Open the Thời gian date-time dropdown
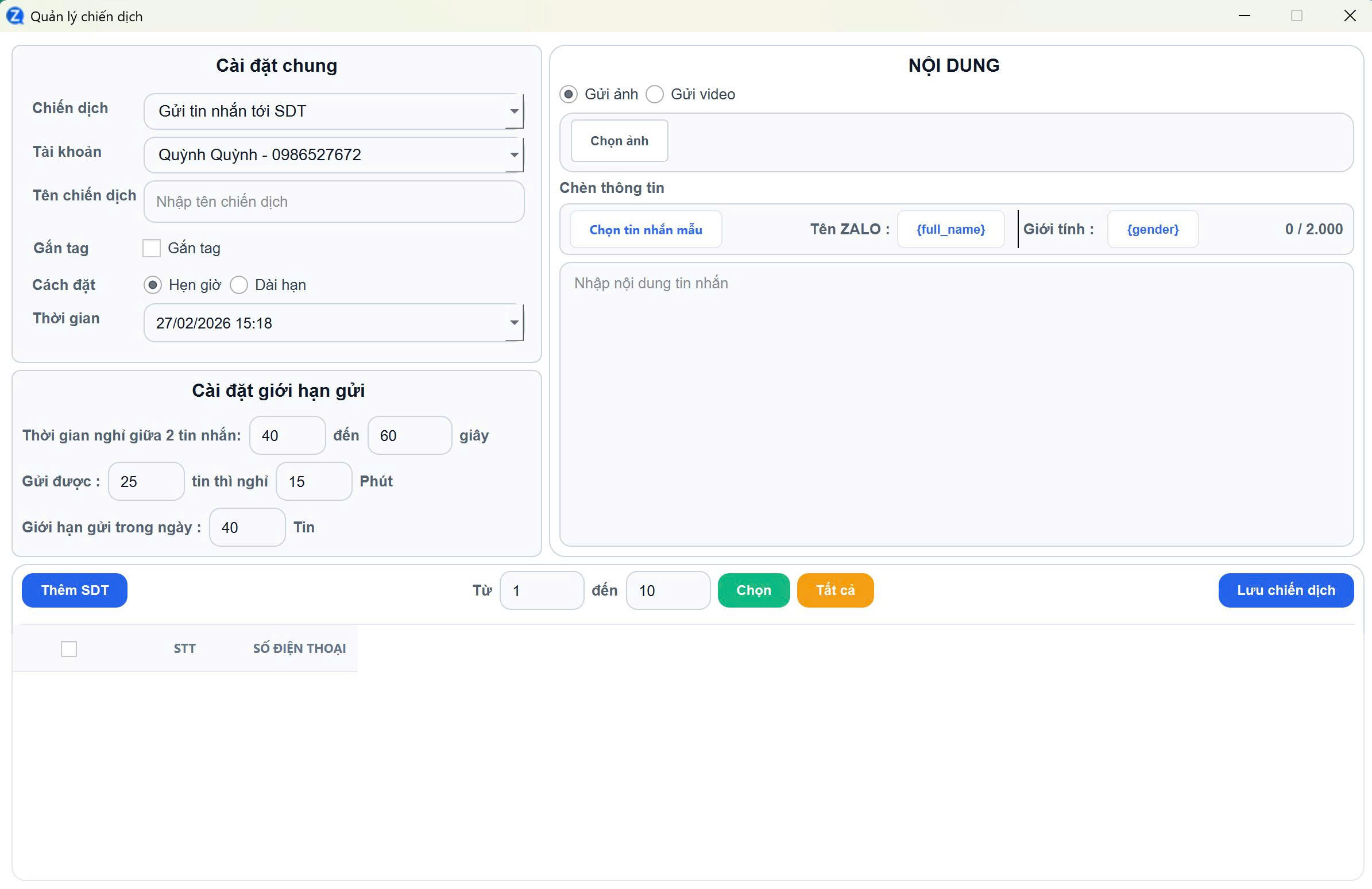1372x889 pixels. coord(513,323)
